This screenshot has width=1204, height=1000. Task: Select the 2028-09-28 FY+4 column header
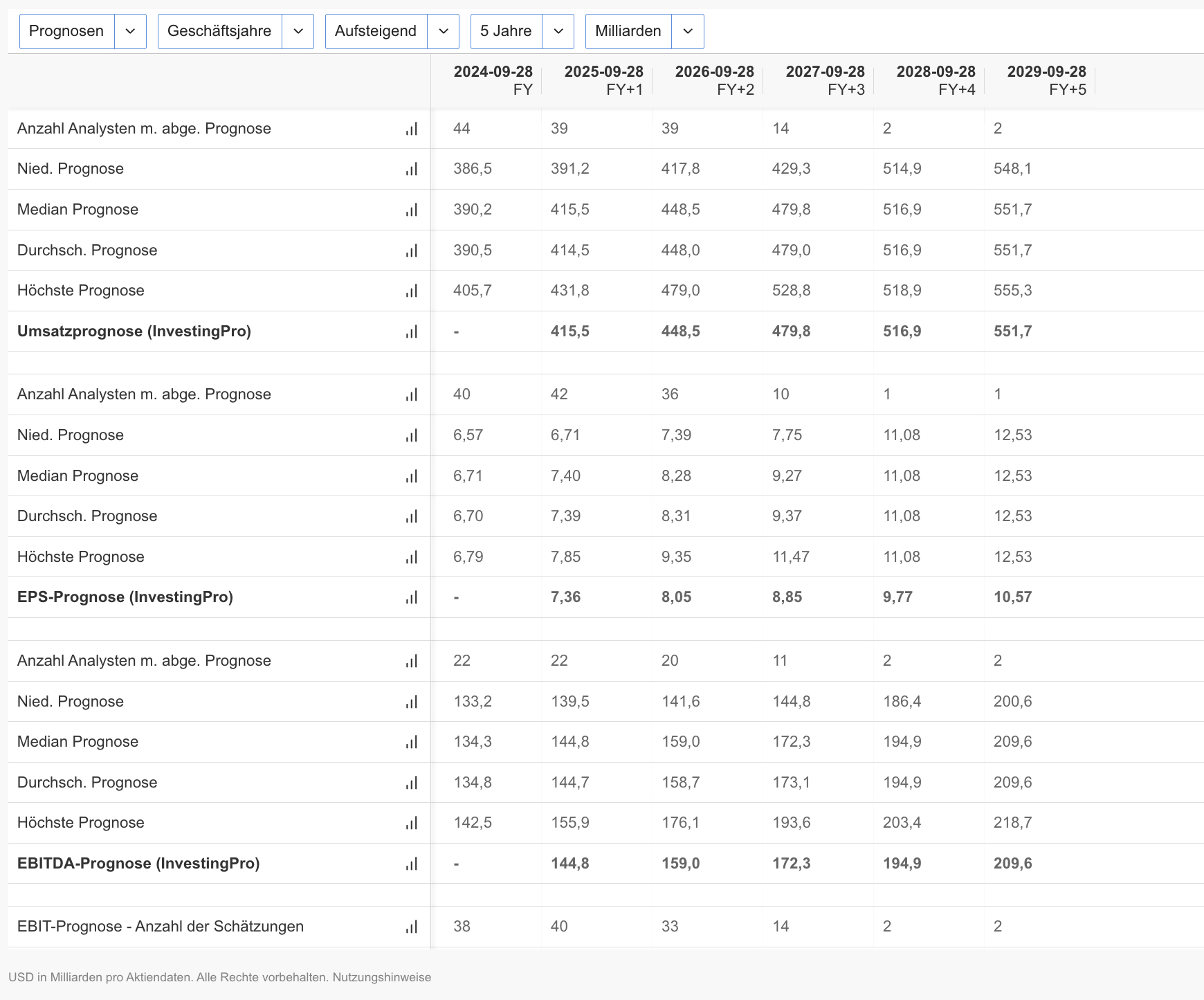(936, 80)
